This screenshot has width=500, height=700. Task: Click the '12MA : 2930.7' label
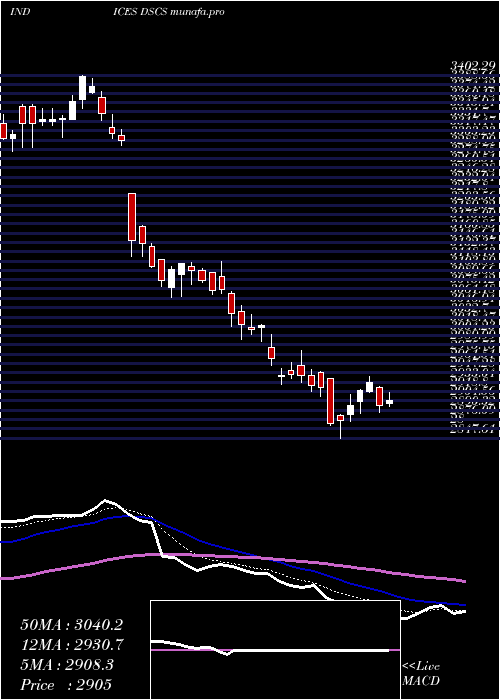pos(72,645)
